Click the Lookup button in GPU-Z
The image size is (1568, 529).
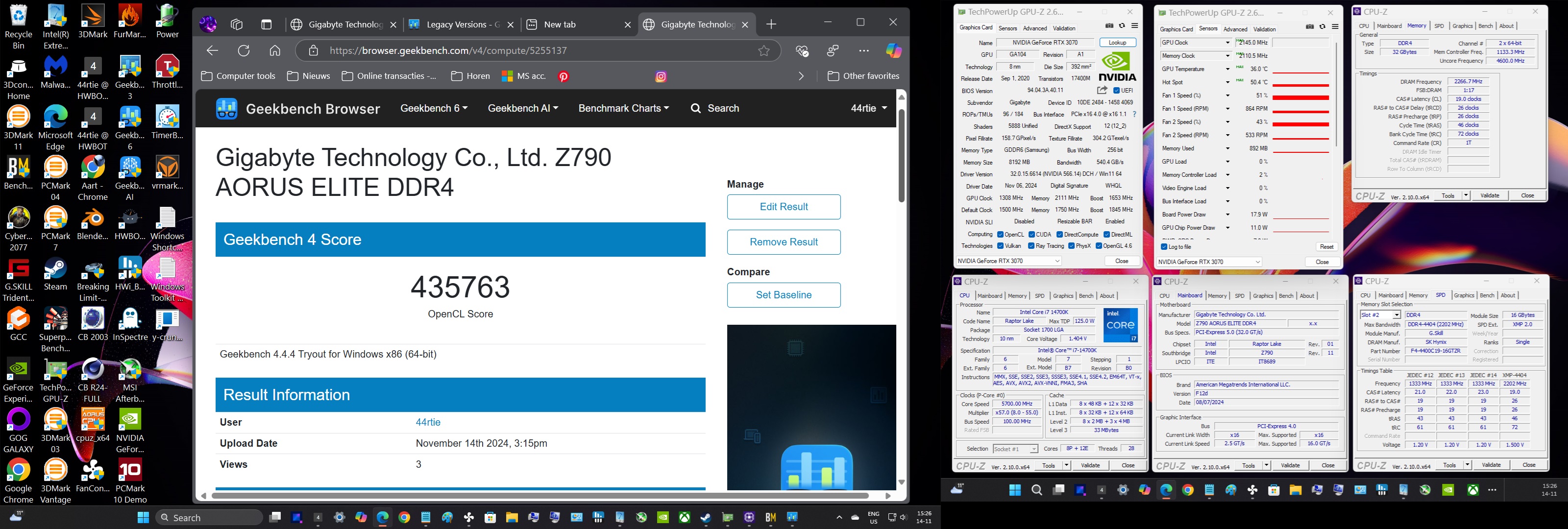[x=1118, y=43]
